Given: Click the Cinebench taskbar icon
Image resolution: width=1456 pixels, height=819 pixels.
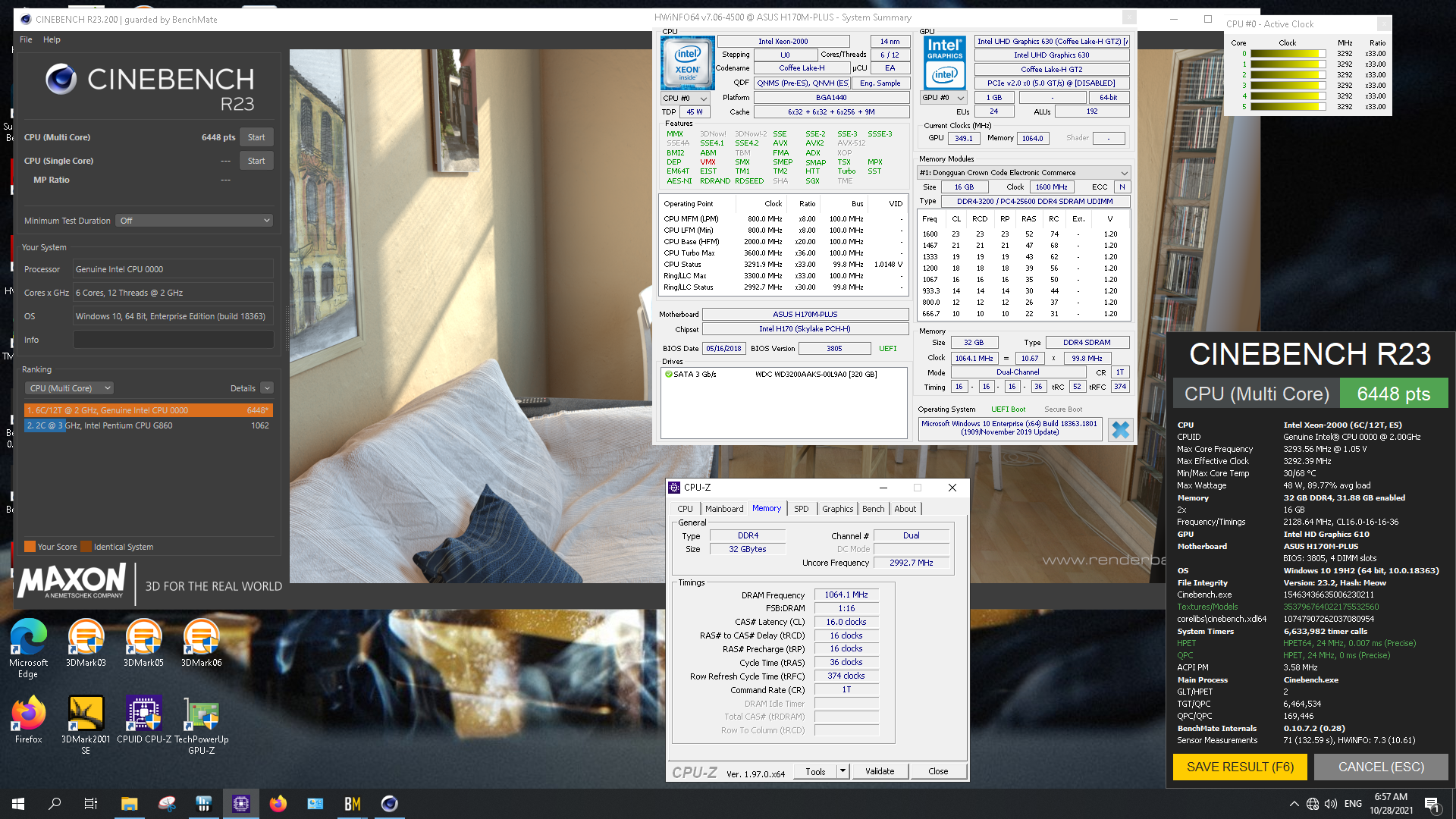Looking at the screenshot, I should (x=390, y=804).
